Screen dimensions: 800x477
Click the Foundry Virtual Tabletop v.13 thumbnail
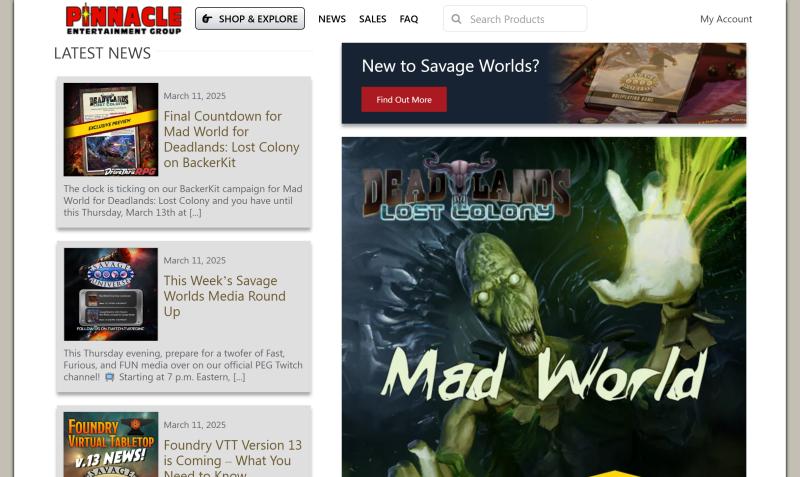(x=111, y=444)
